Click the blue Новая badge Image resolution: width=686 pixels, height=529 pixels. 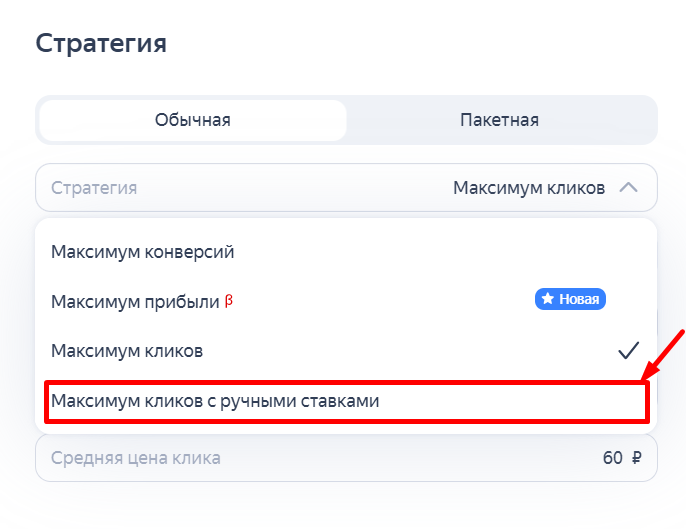point(571,299)
